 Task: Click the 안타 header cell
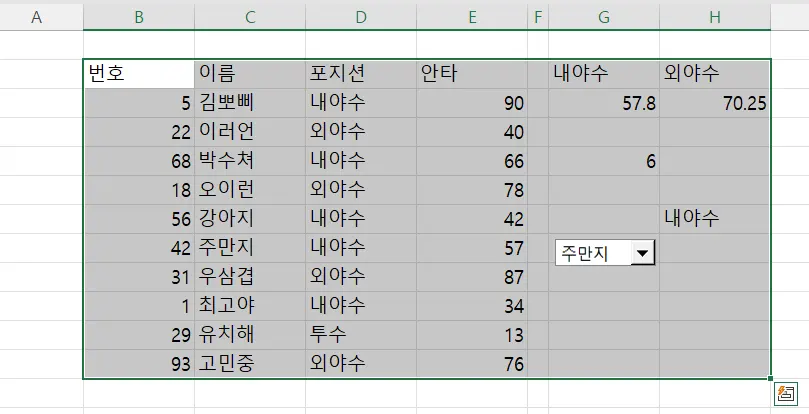coord(472,74)
